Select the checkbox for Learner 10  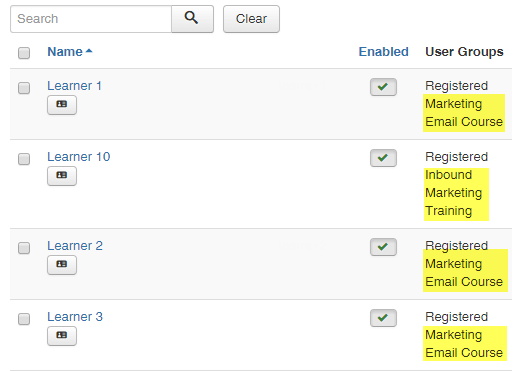point(24,159)
